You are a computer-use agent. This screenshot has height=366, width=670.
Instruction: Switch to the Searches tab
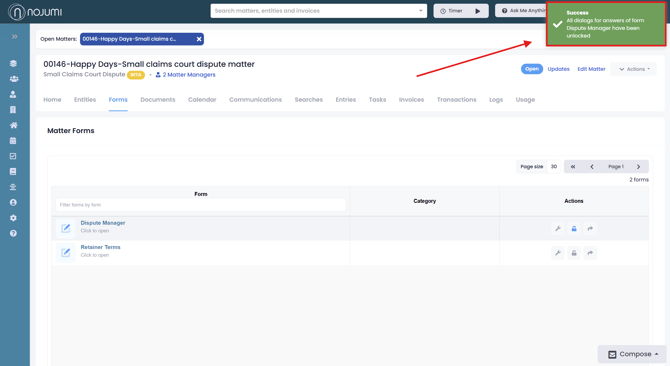(x=309, y=100)
